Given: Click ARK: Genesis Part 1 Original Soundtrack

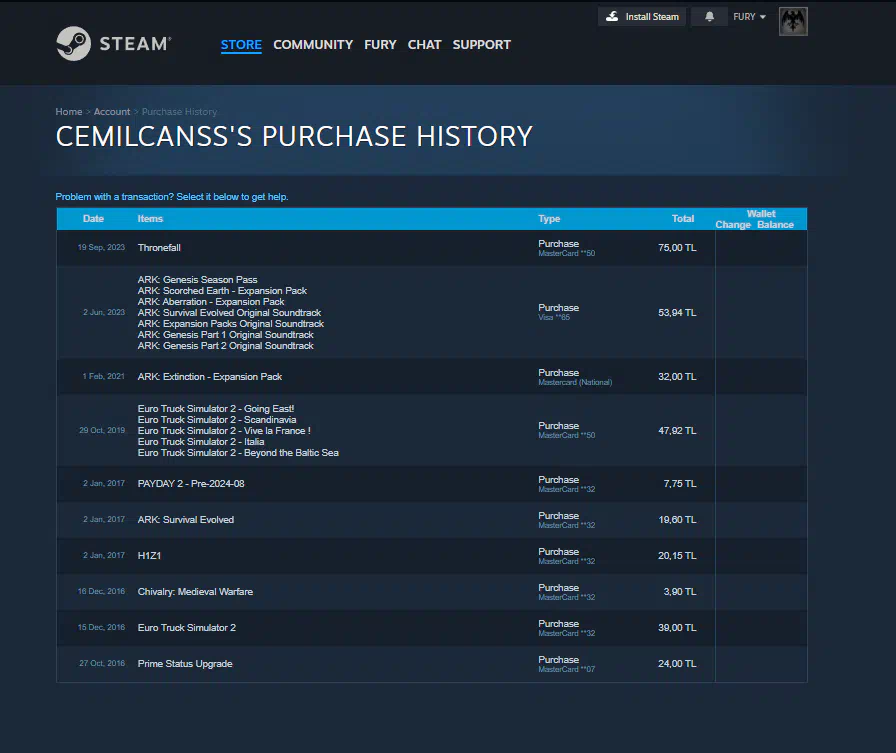Looking at the screenshot, I should (x=226, y=335).
